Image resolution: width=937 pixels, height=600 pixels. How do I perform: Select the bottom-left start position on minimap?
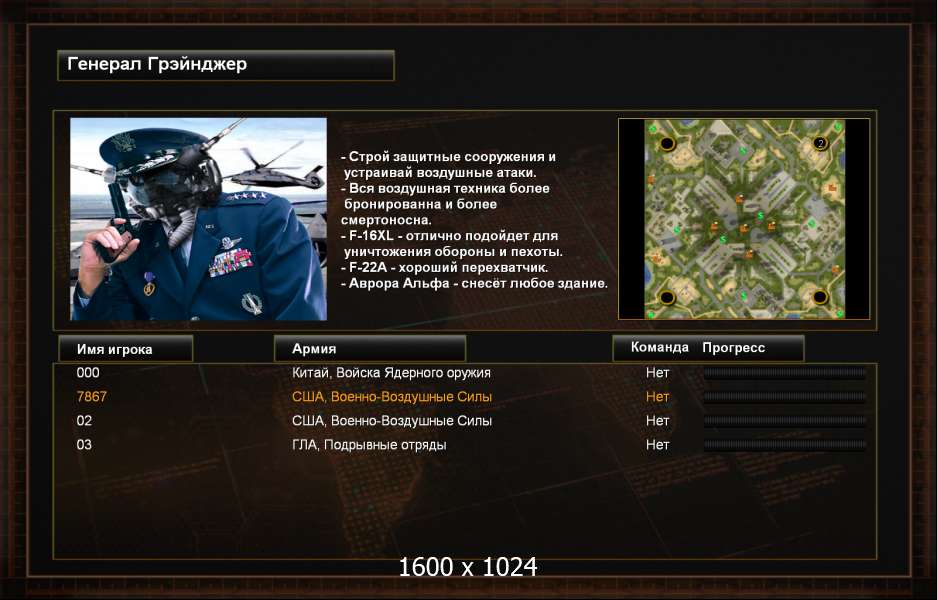pyautogui.click(x=667, y=297)
